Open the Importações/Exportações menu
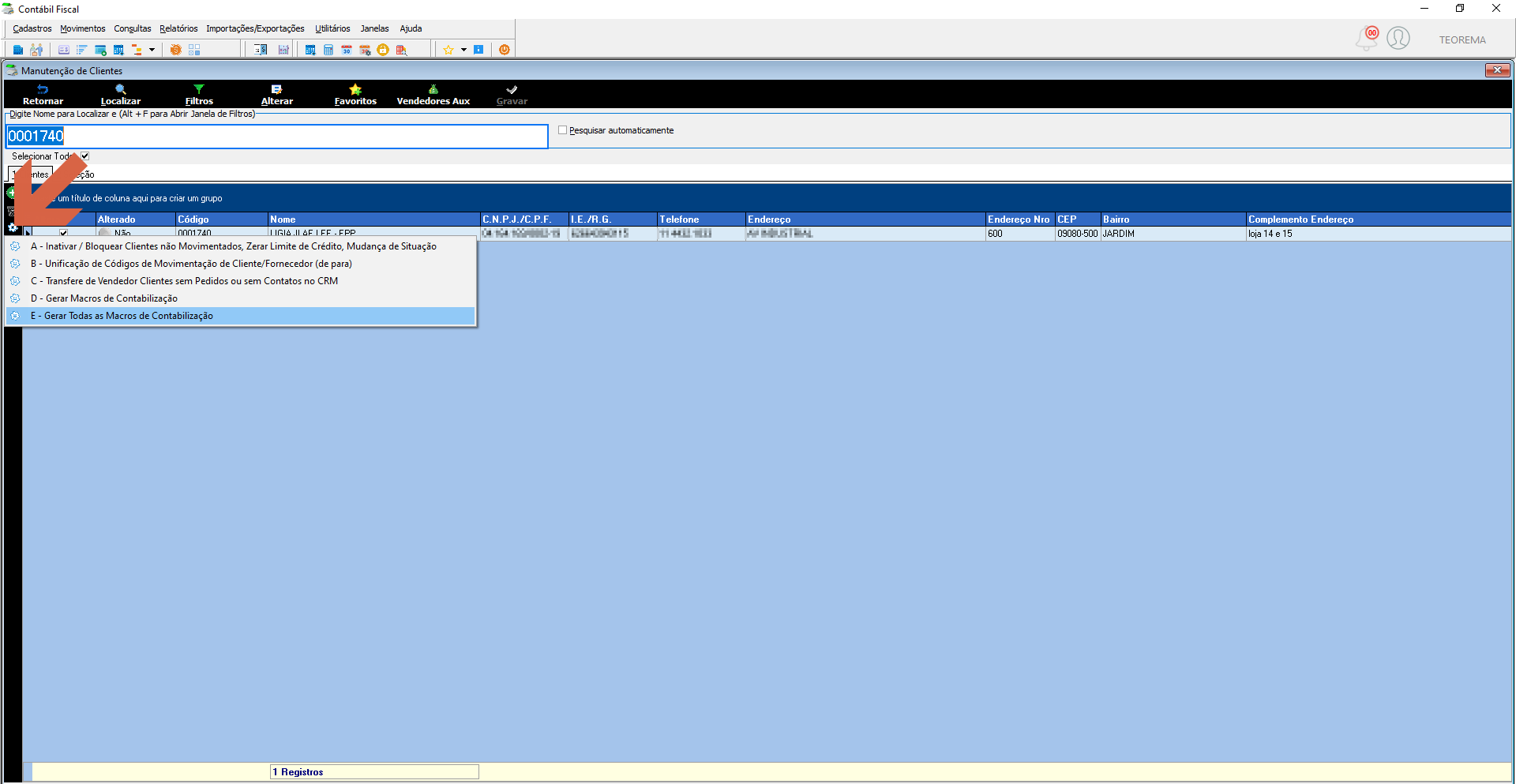Screen dimensions: 1516x784 click(255, 28)
